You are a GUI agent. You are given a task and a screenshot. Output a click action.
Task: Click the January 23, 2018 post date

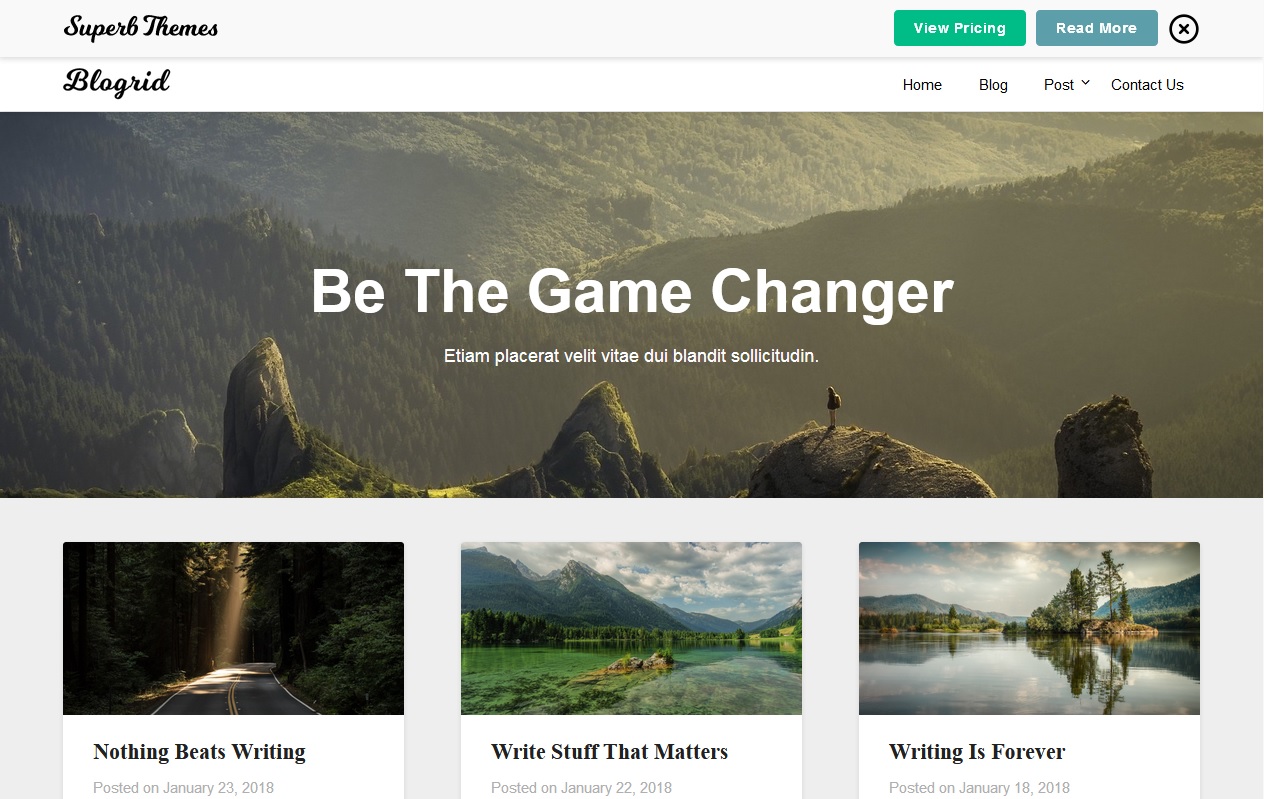click(x=218, y=788)
